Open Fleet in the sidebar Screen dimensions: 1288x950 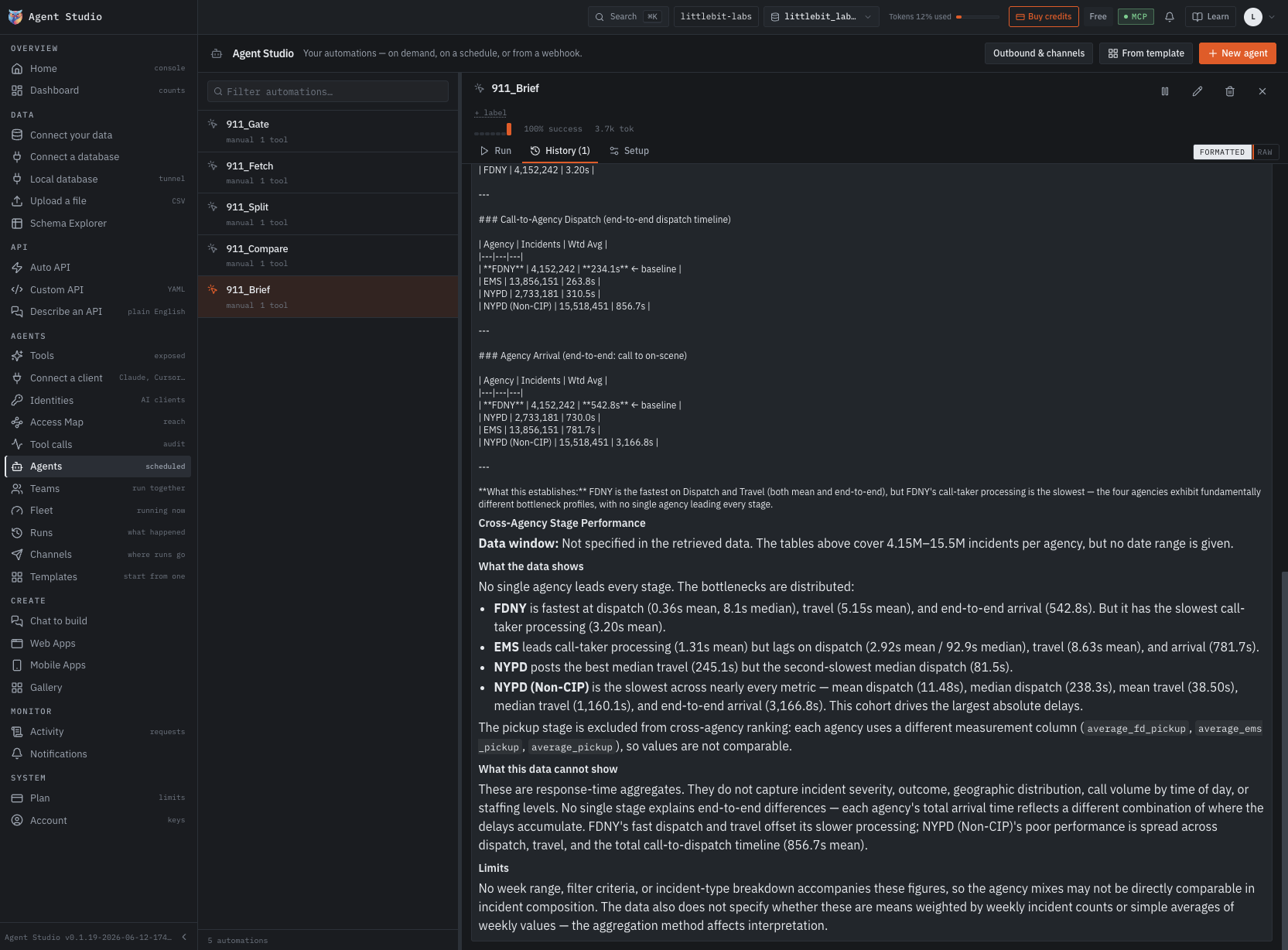coord(98,511)
